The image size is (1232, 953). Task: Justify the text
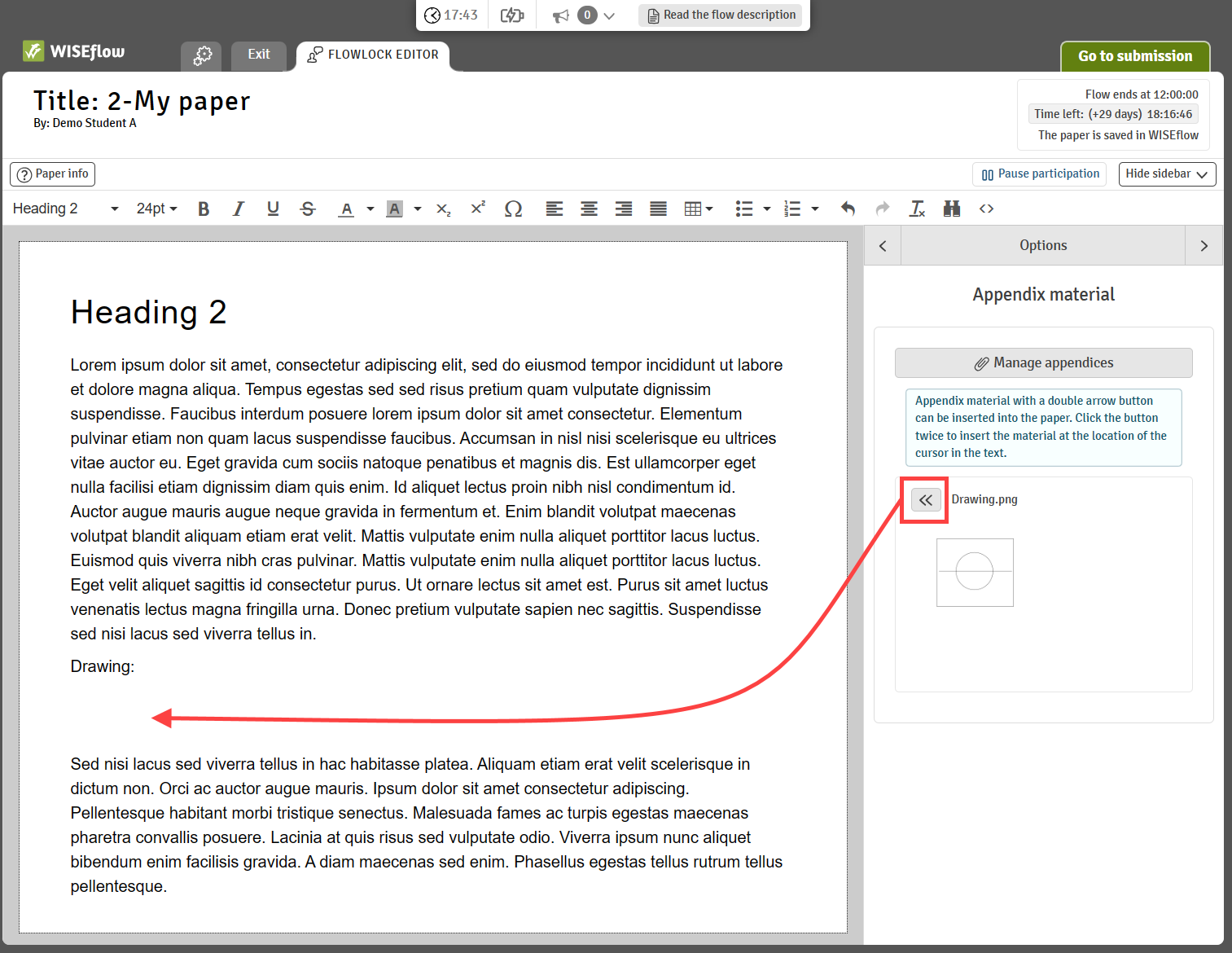point(658,209)
